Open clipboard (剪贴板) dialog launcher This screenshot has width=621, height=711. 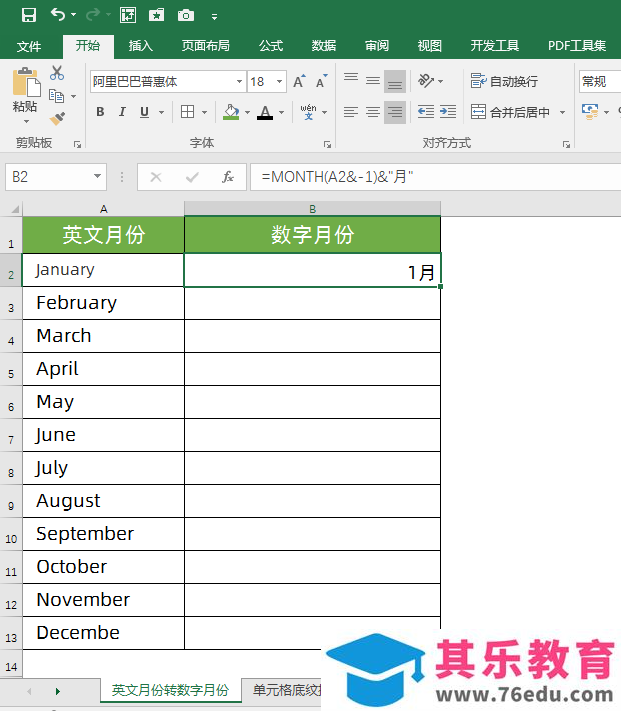78,144
